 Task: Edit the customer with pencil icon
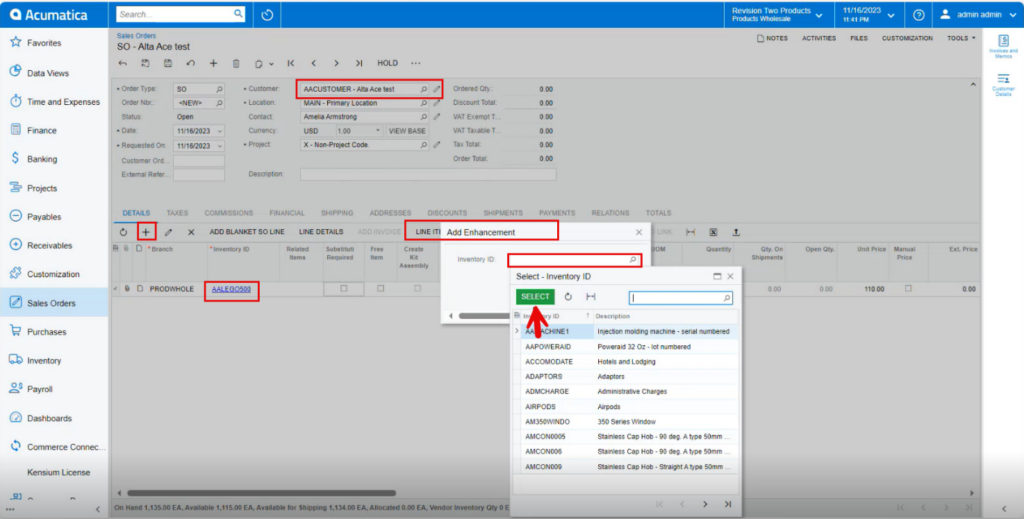(437, 89)
